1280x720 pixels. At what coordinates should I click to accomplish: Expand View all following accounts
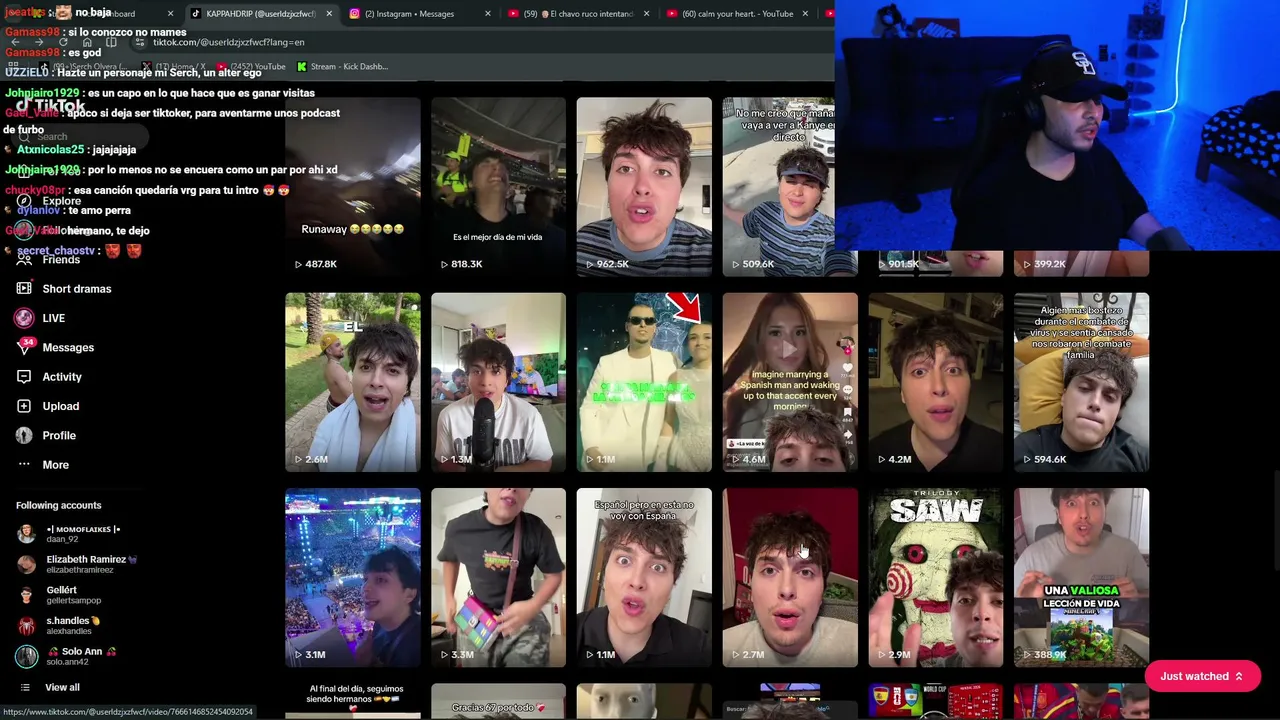[x=62, y=688]
